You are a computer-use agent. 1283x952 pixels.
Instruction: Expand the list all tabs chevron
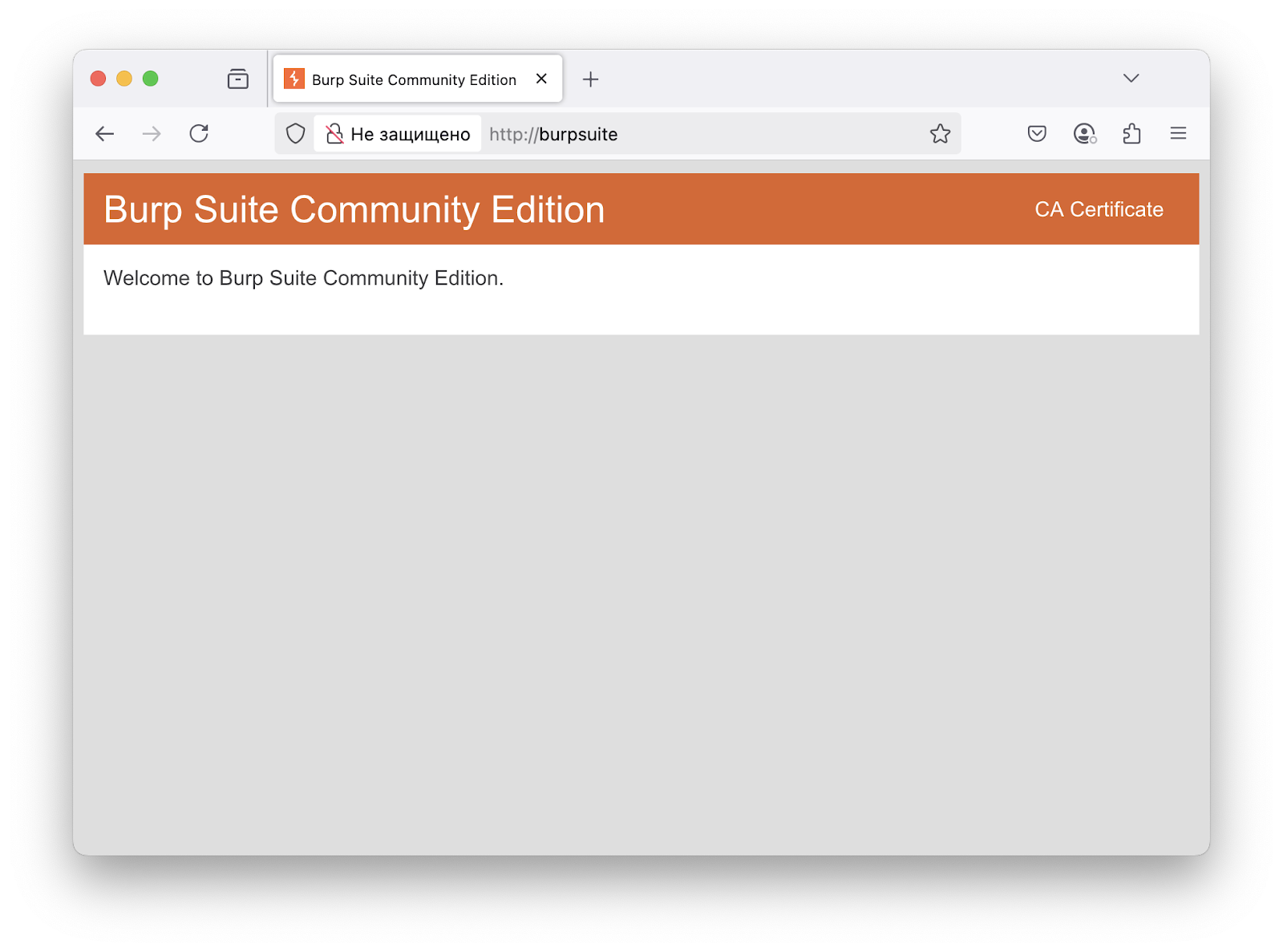[x=1131, y=79]
